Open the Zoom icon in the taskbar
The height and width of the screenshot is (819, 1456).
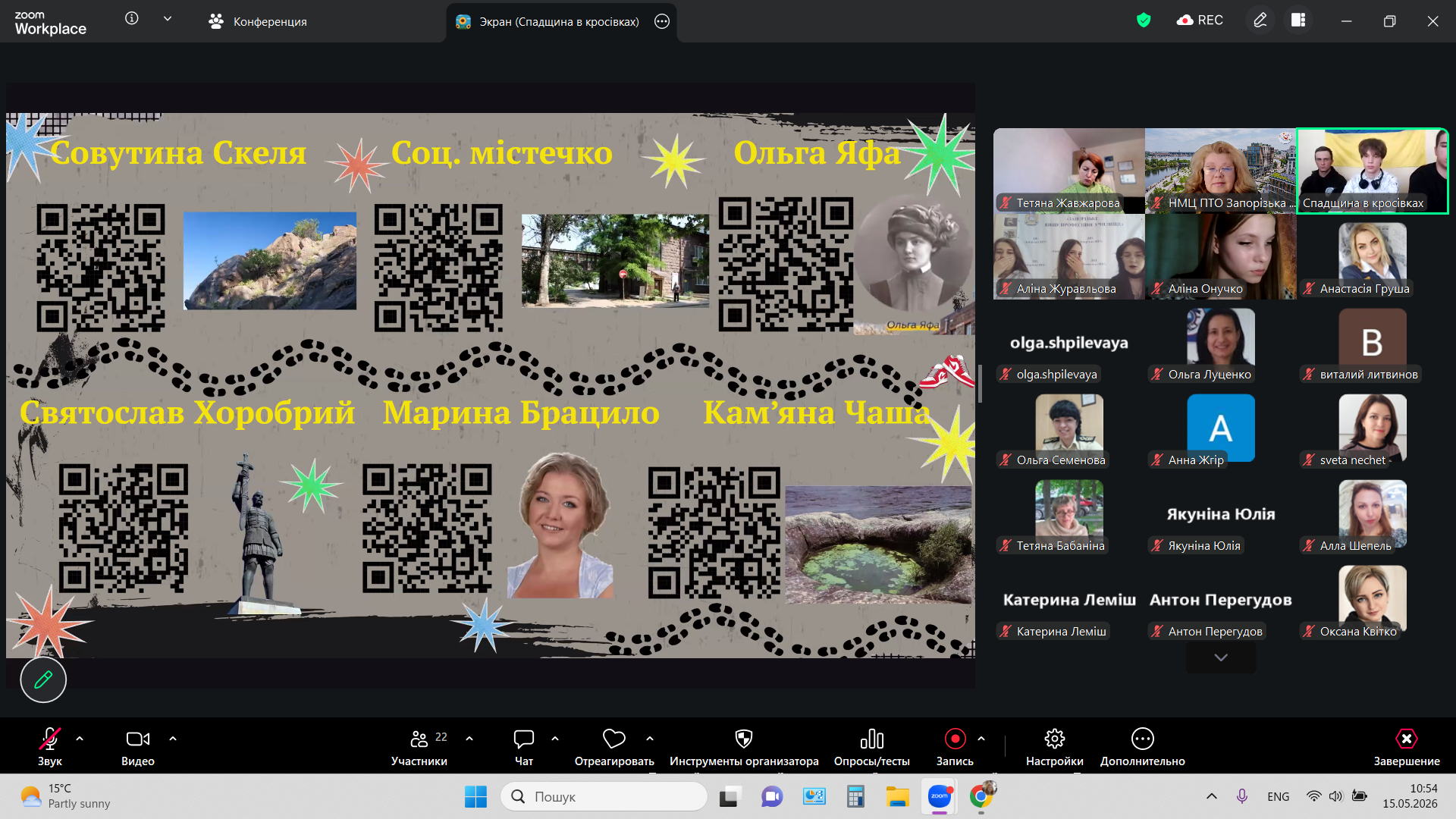point(940,796)
